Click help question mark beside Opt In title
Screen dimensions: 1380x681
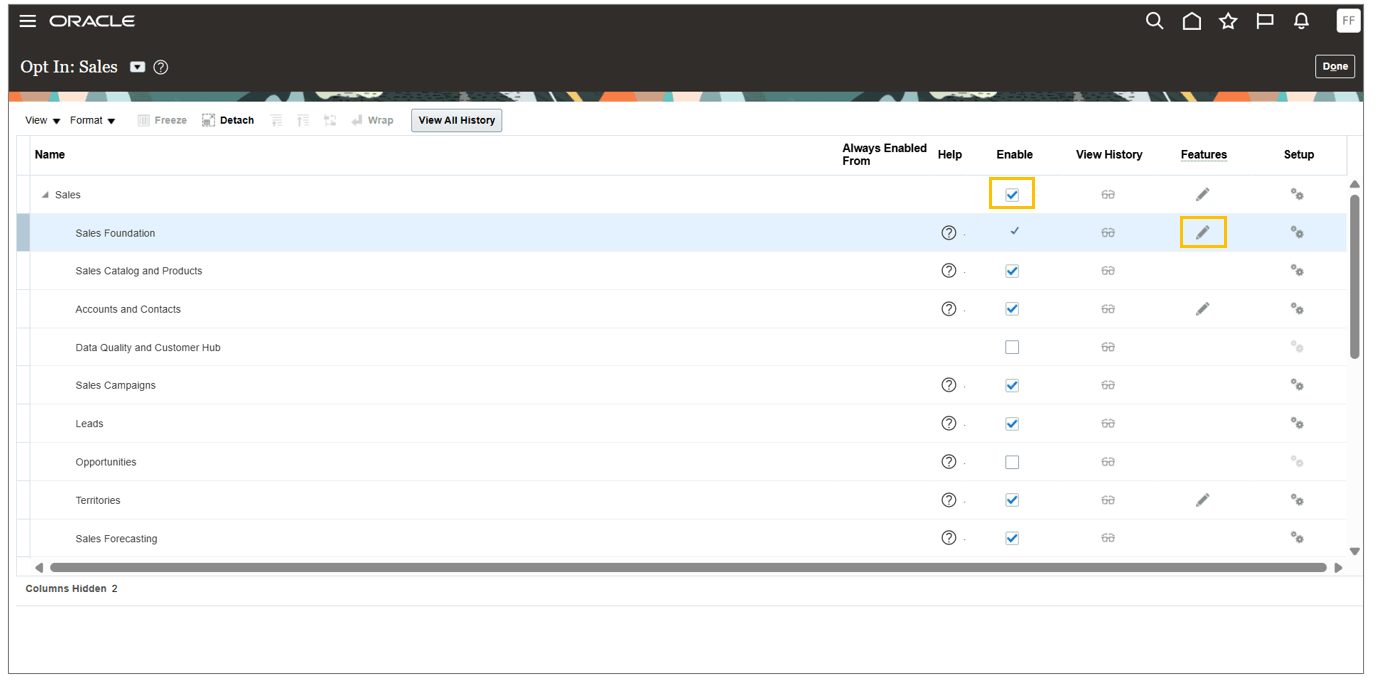coord(161,67)
